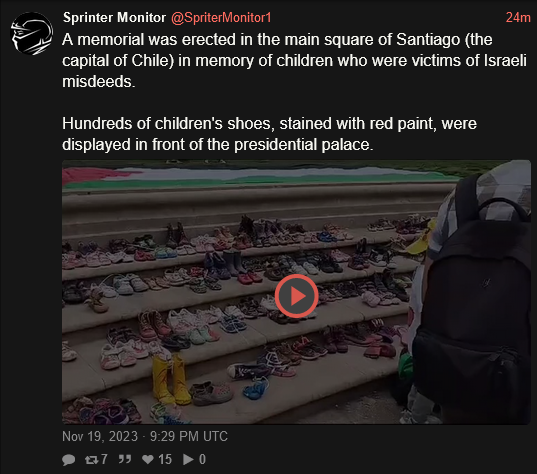Open the Sprinter Monitor display name link
537x474 pixels.
(114, 17)
